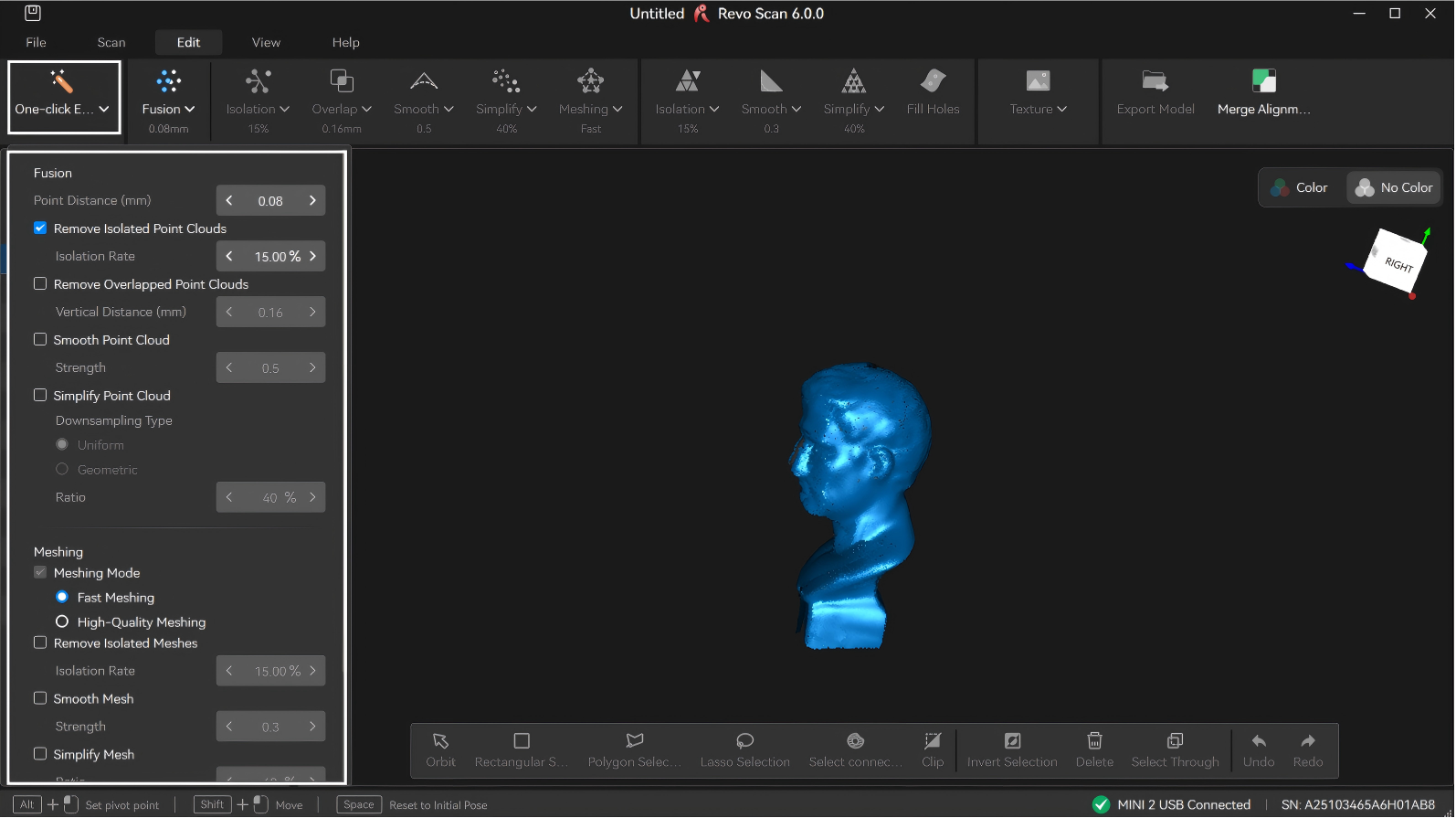
Task: Switch display to No Color mode
Action: pos(1394,187)
